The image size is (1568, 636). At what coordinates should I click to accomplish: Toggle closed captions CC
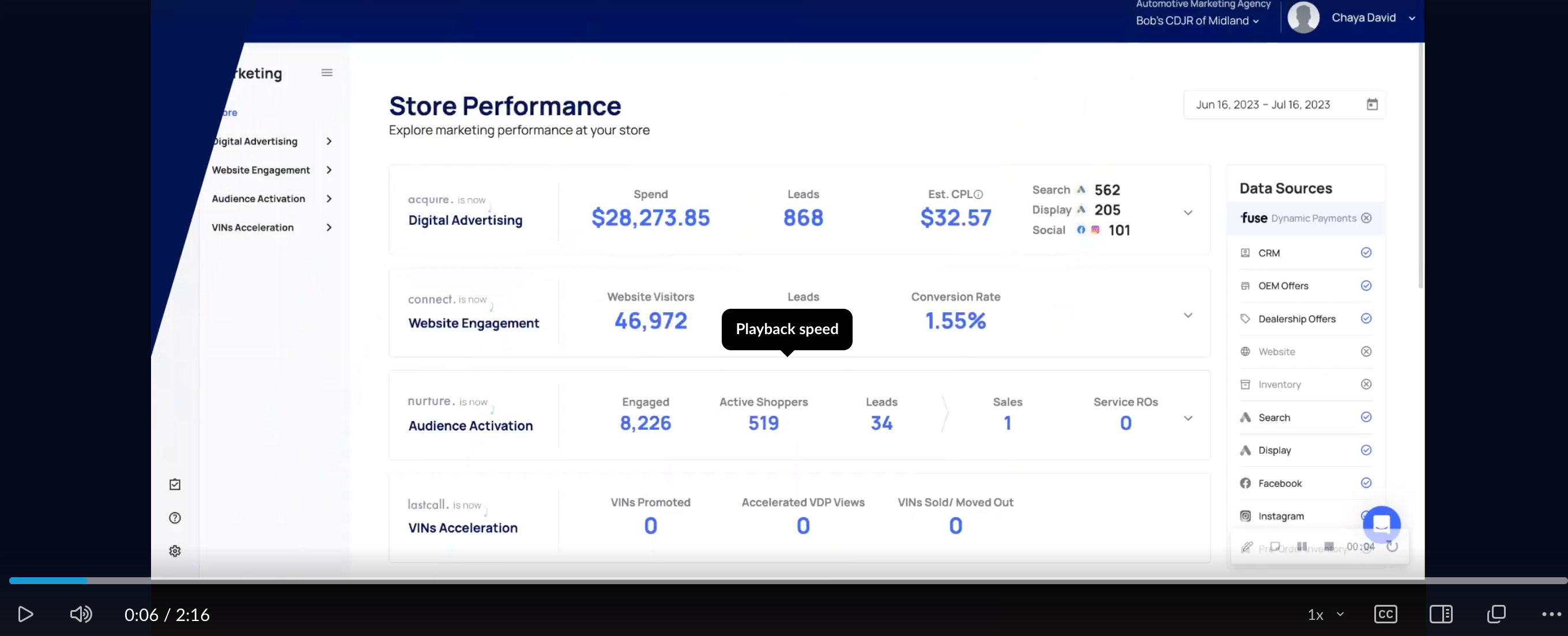click(1385, 614)
